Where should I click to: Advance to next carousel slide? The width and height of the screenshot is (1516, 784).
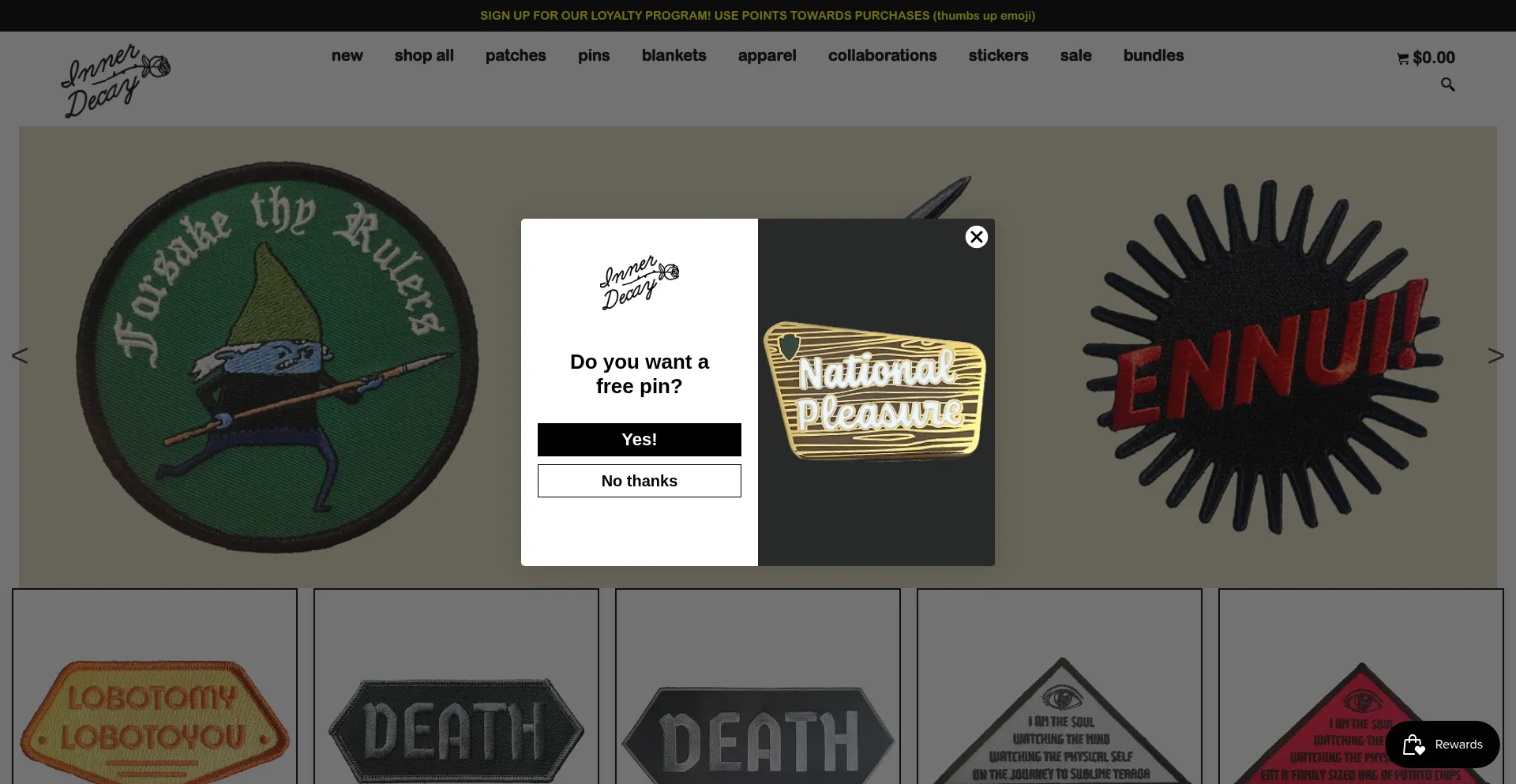point(1495,356)
